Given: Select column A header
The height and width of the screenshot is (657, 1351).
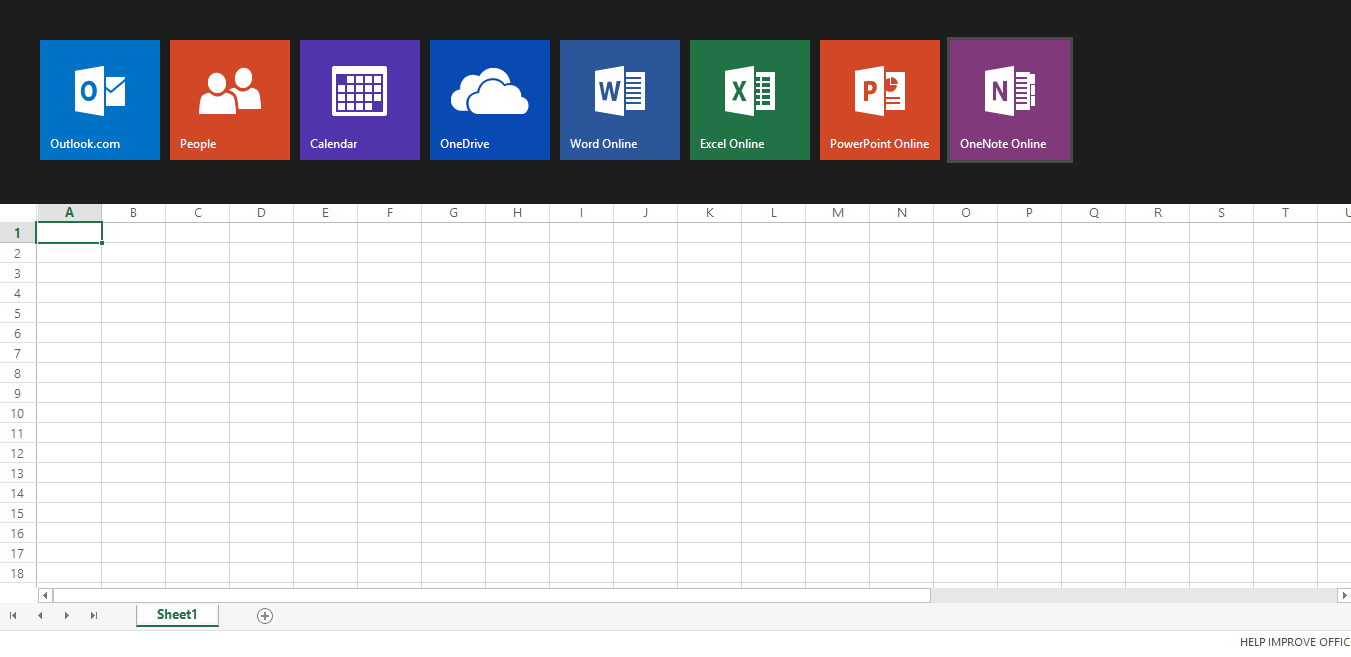Looking at the screenshot, I should pos(70,213).
